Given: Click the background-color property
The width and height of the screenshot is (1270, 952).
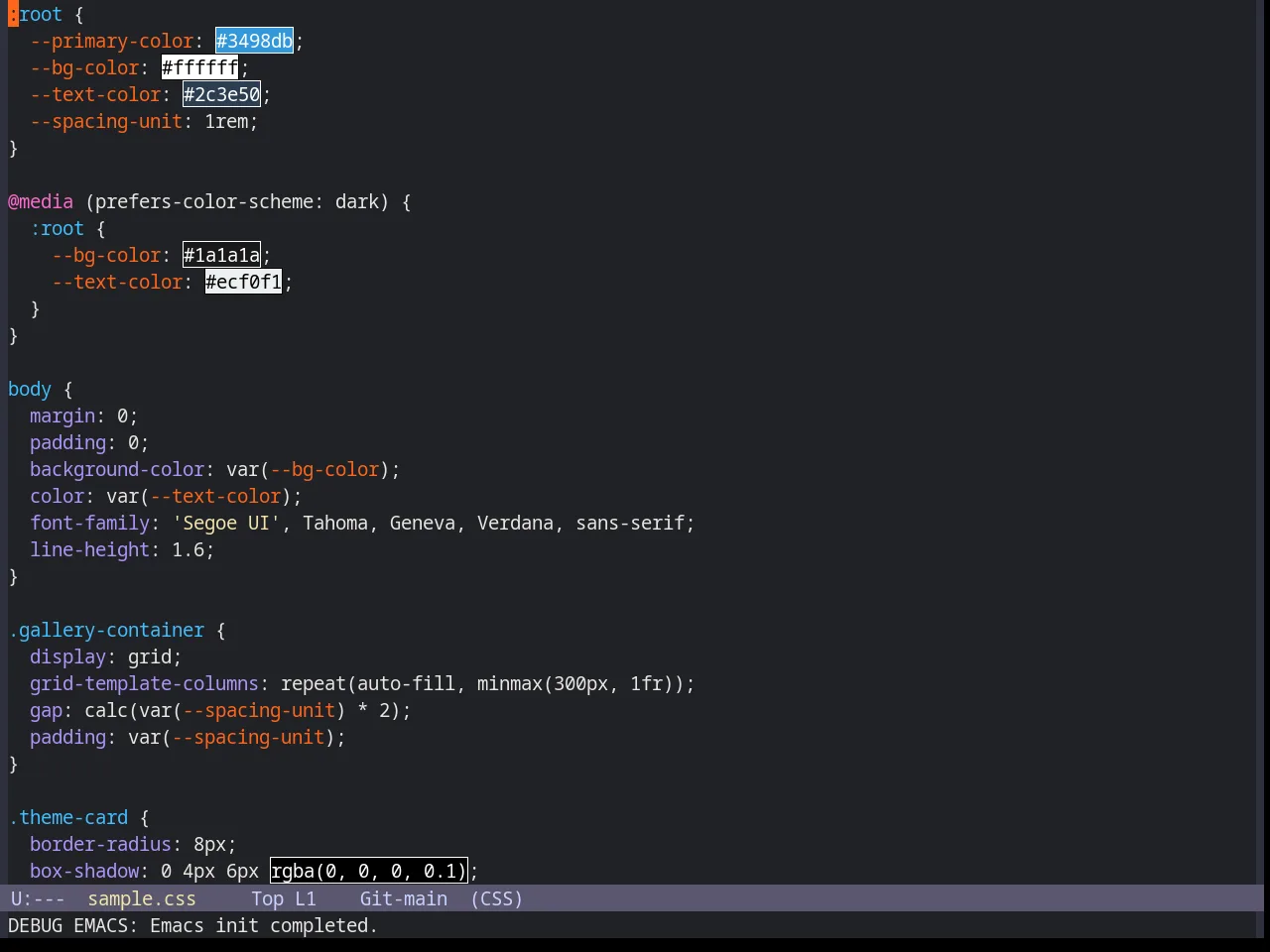Looking at the screenshot, I should pyautogui.click(x=117, y=469).
